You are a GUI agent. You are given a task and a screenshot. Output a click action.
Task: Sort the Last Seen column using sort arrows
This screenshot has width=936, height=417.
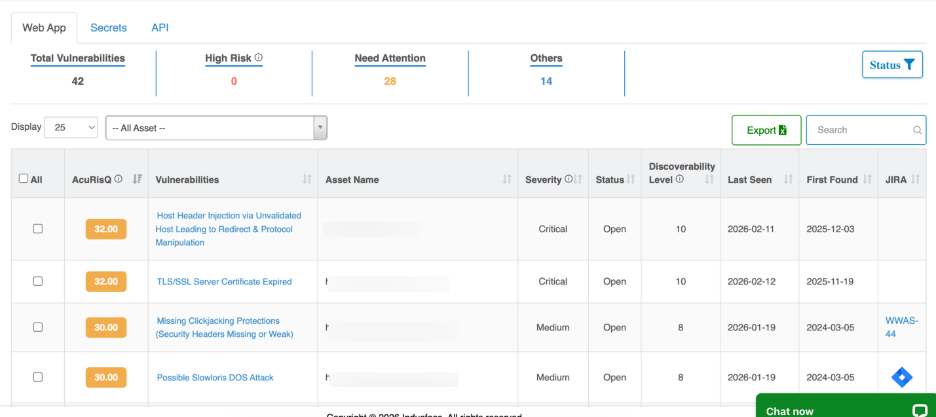pos(788,180)
